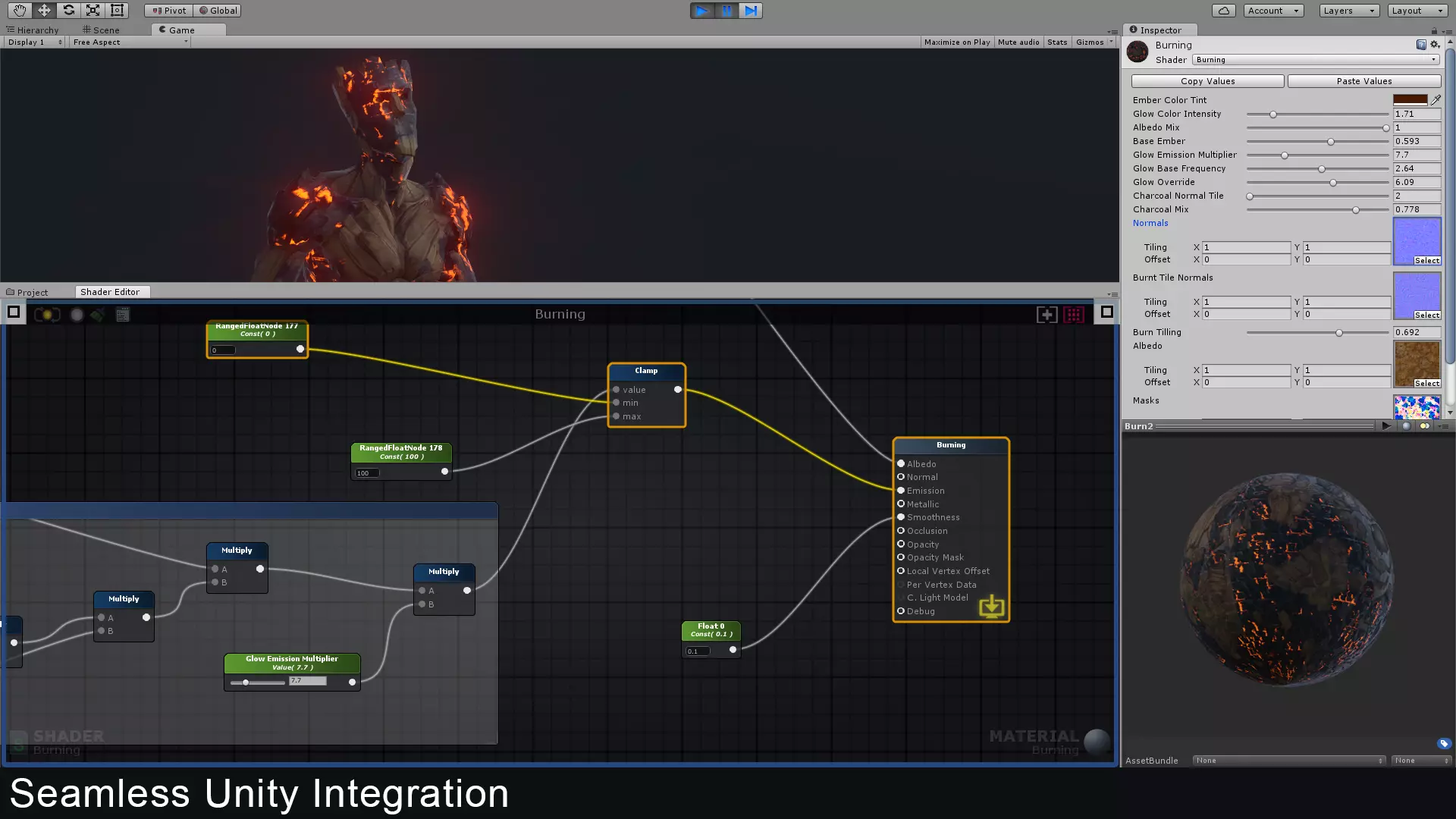Screen dimensions: 1456x819
Task: Open the node list icon in Shader Editor
Action: [x=123, y=315]
